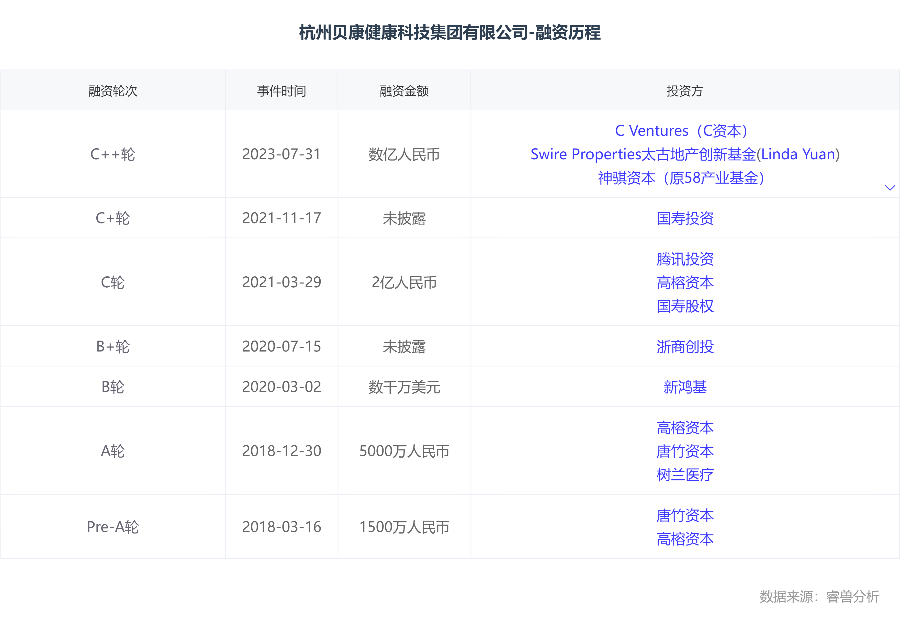Click the date 2021-03-29
The height and width of the screenshot is (634, 900).
point(281,282)
